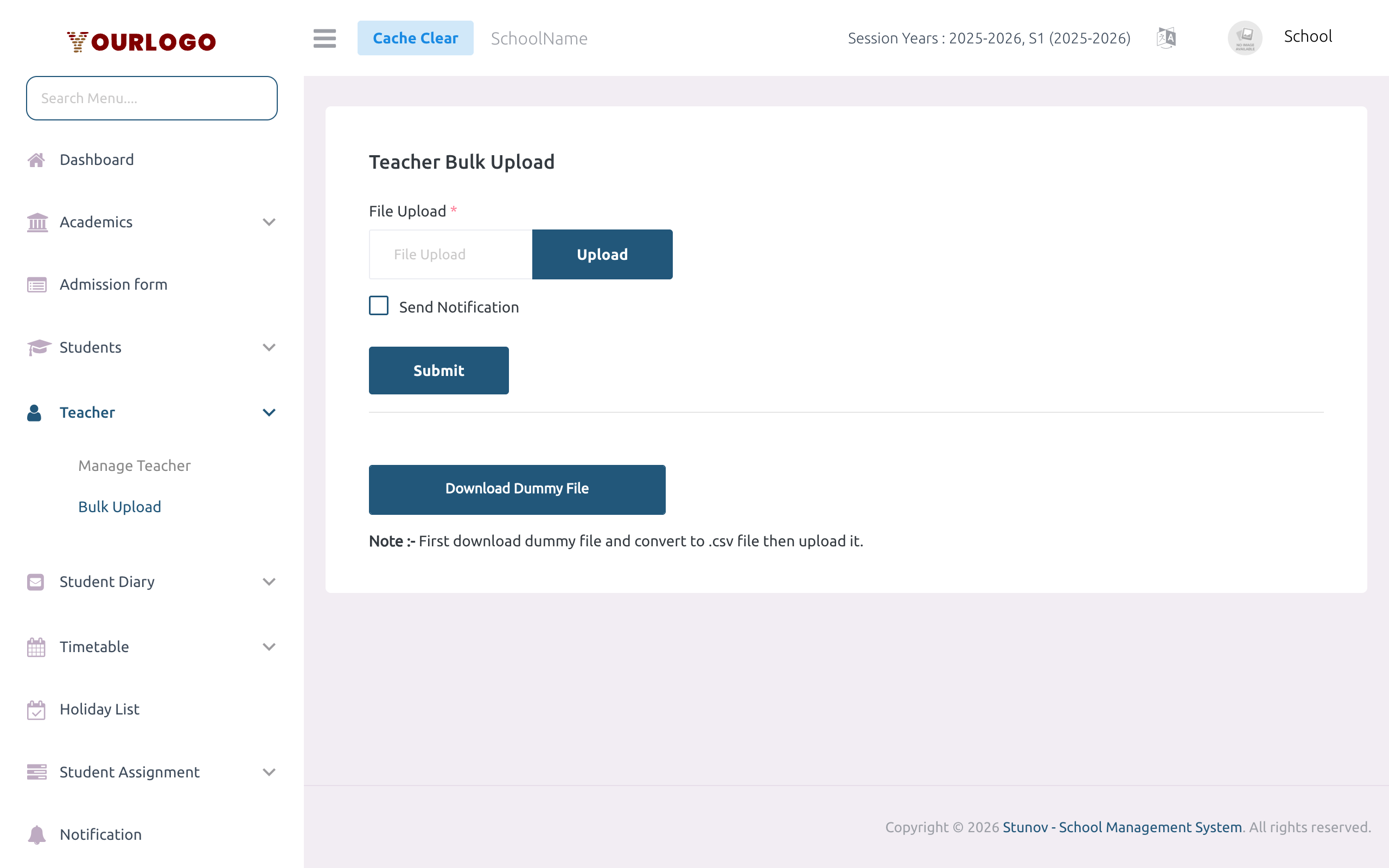Click the Download Dummy File button

pos(517,489)
